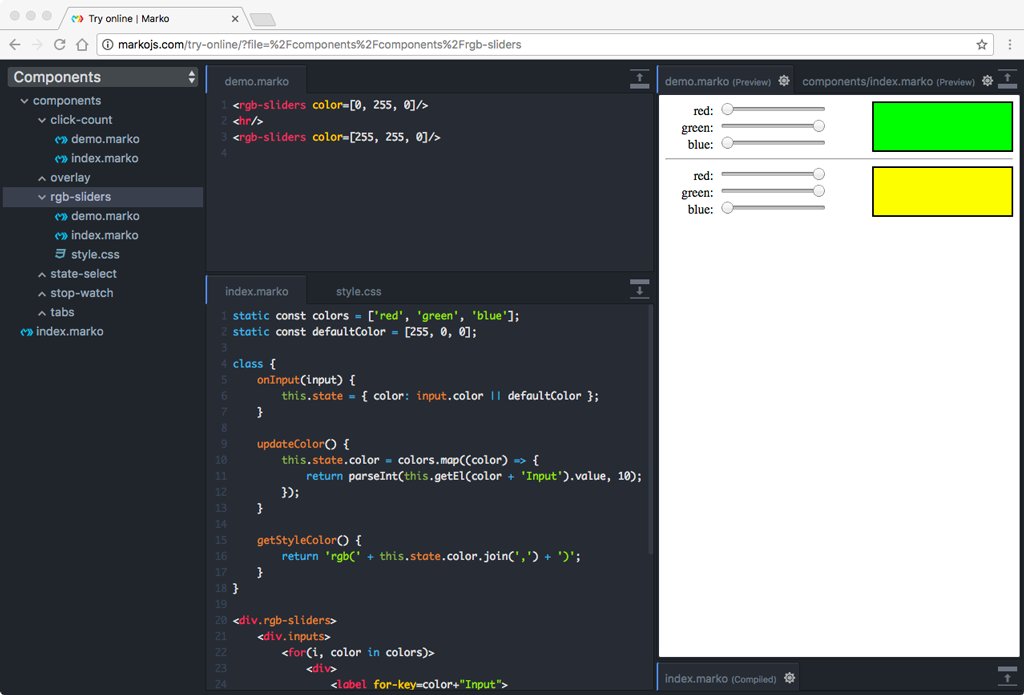Adjust the red slider in the first color group
The height and width of the screenshot is (695, 1024).
coord(773,109)
